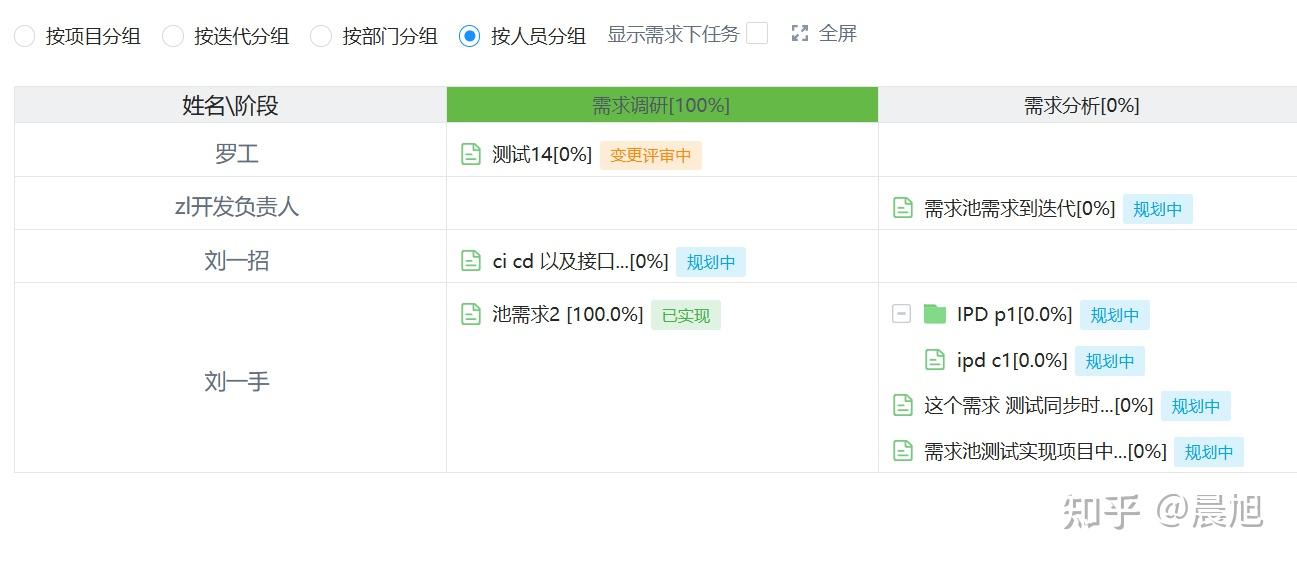Select the 按项目分组 radio button
Screen dimensions: 1297x563
(x=26, y=36)
